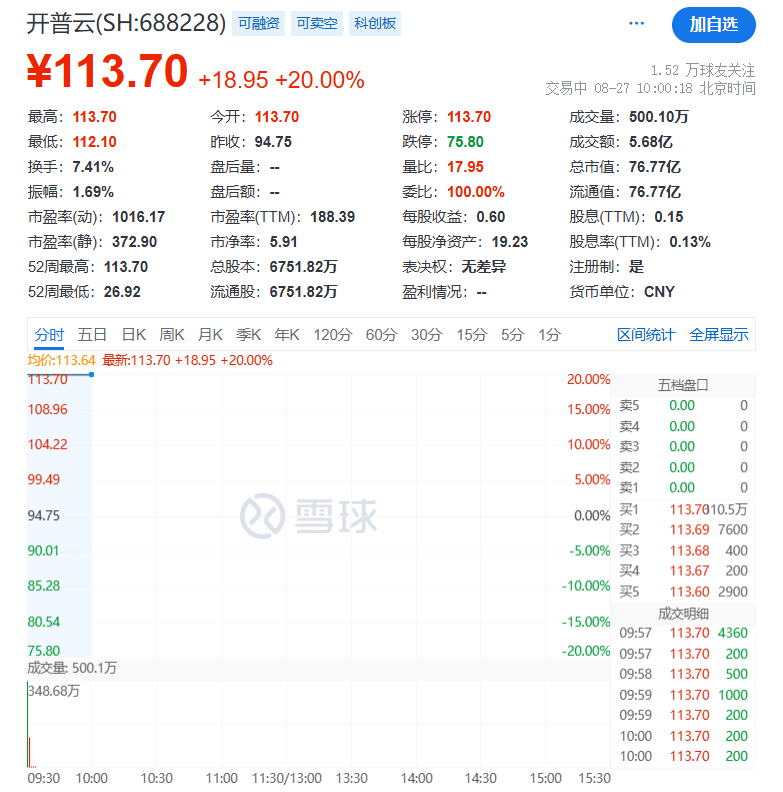Screen dimensions: 783x792
Task: Switch to the 1分 interval
Action: click(549, 335)
